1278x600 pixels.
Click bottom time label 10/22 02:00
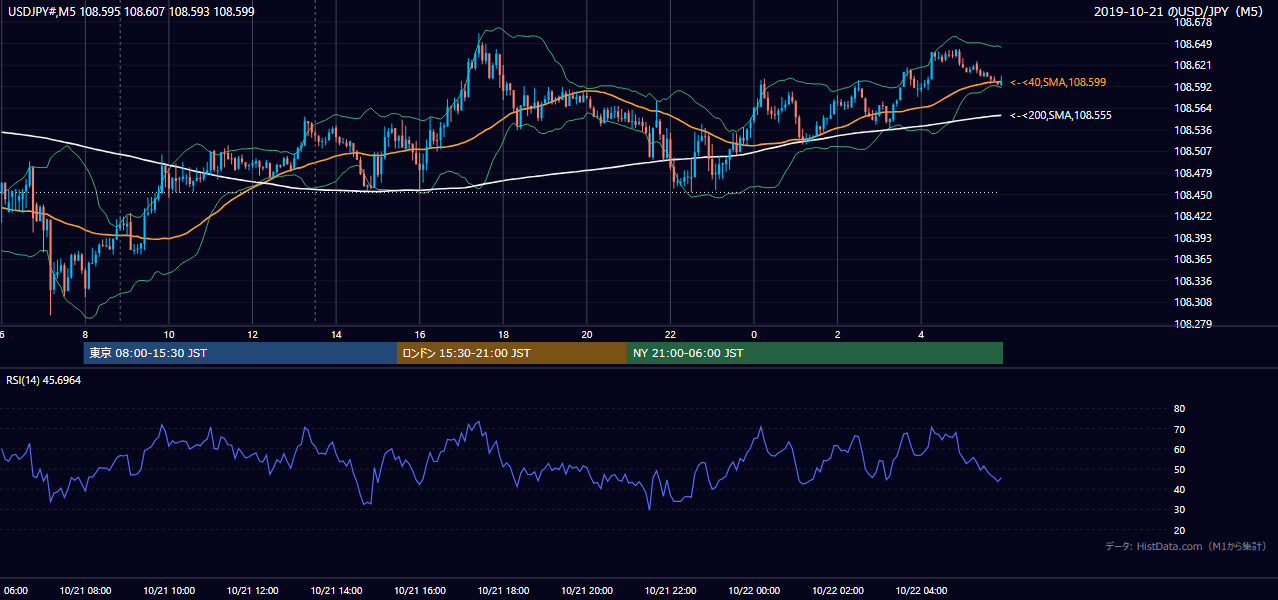pyautogui.click(x=837, y=590)
